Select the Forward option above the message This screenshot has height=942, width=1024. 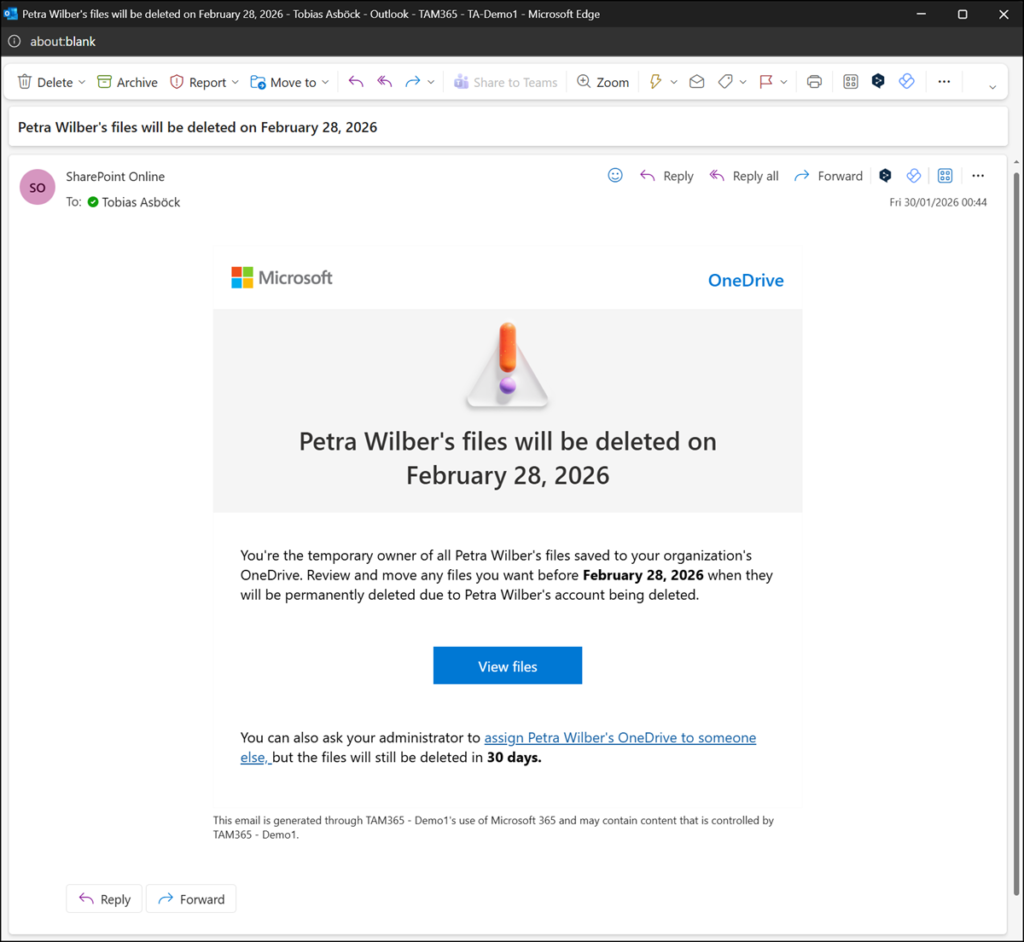[828, 175]
